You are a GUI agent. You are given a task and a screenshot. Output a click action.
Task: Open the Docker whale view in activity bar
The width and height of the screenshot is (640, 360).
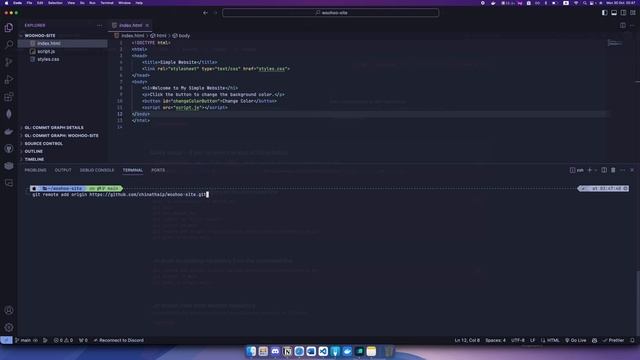click(x=9, y=131)
